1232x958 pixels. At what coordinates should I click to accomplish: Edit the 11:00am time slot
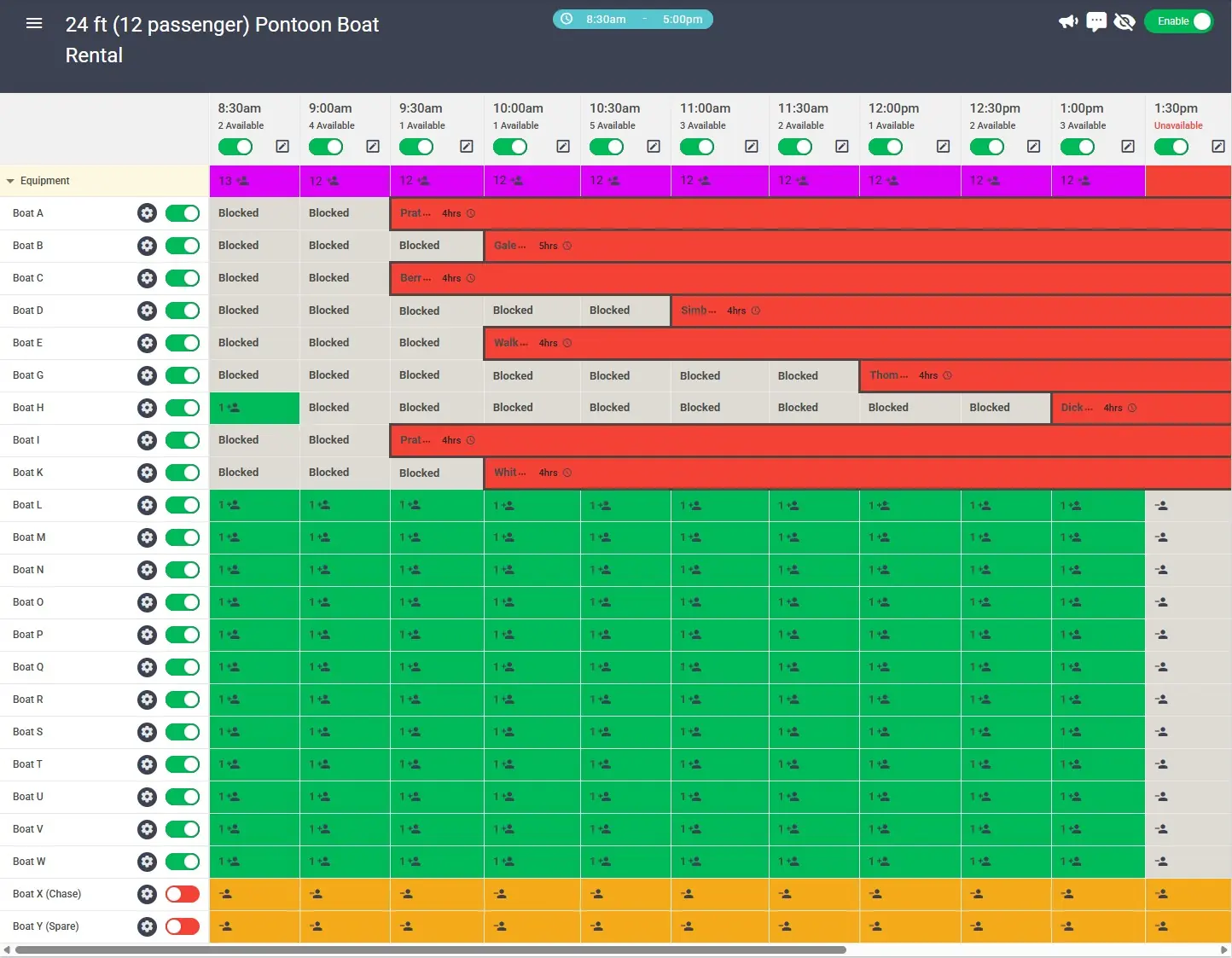pyautogui.click(x=752, y=147)
